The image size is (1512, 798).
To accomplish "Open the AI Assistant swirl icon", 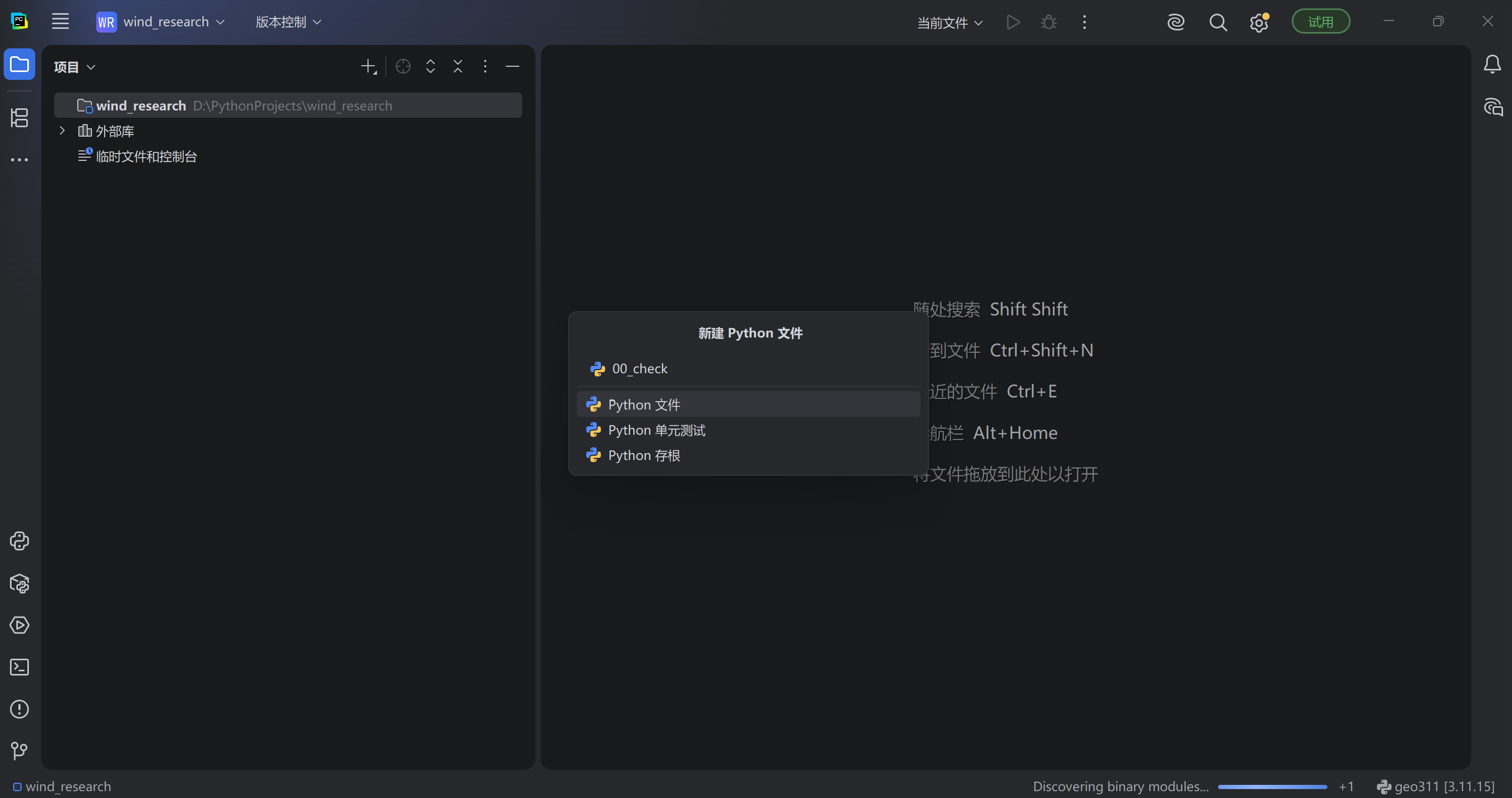I will 1176,22.
